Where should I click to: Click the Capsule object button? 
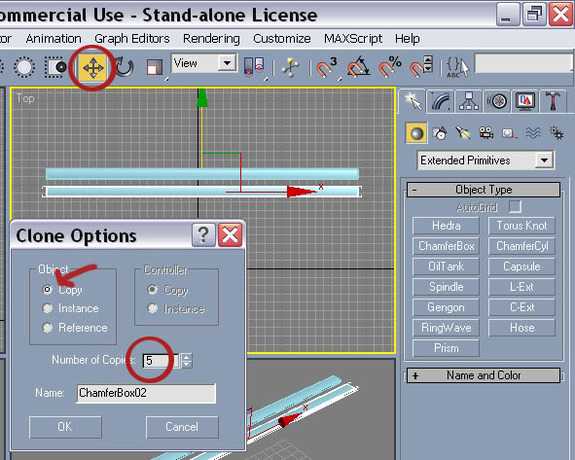[x=522, y=267]
